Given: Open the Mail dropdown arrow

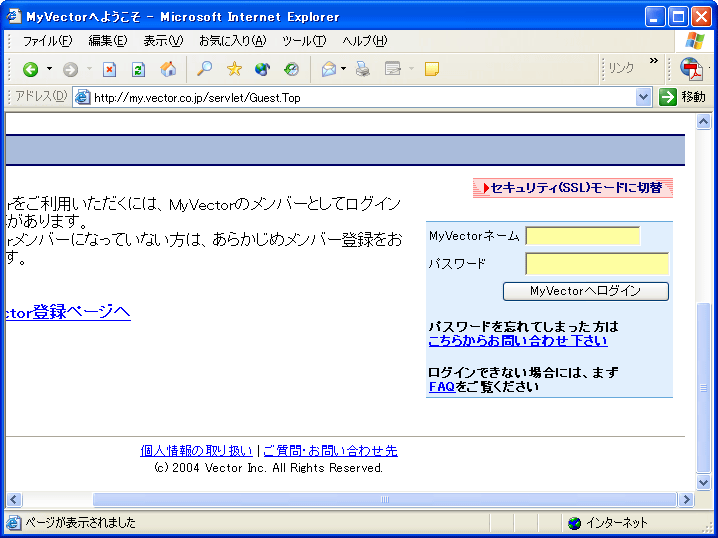Looking at the screenshot, I should [x=343, y=69].
